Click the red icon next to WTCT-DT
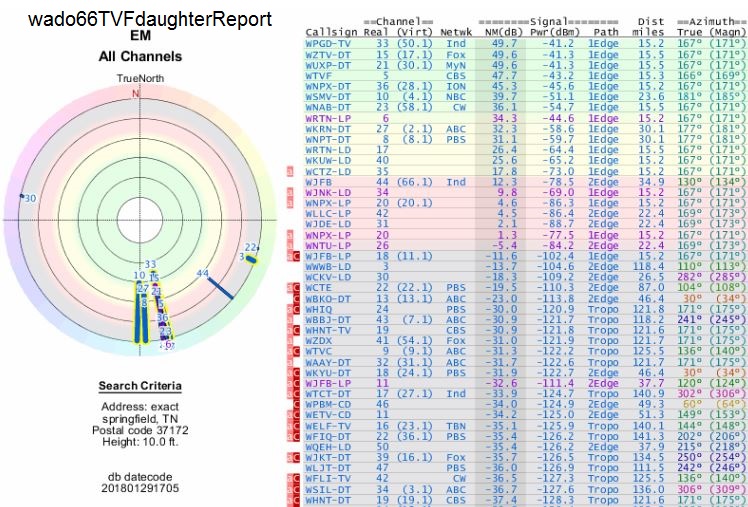Screen dimensions: 748x507 [295, 394]
